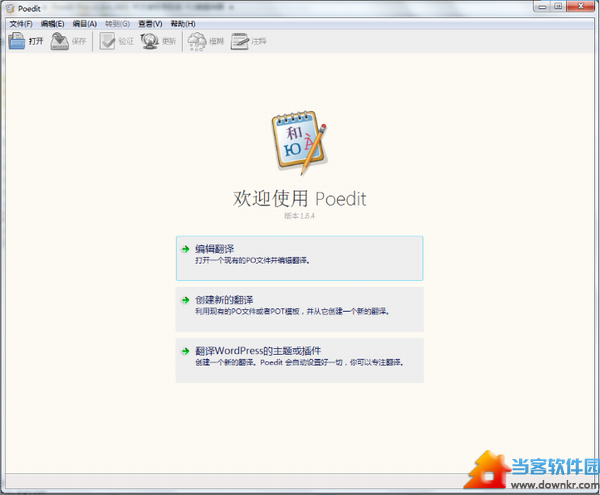
Task: Choose 编辑翻译 to open existing PO file
Action: (299, 258)
